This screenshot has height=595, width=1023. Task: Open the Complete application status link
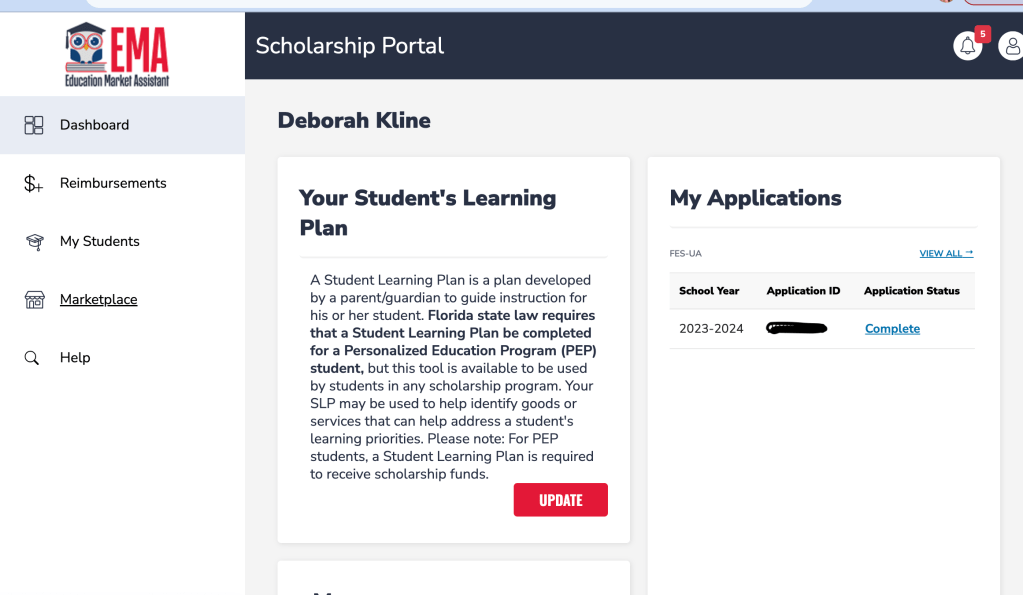[892, 329]
